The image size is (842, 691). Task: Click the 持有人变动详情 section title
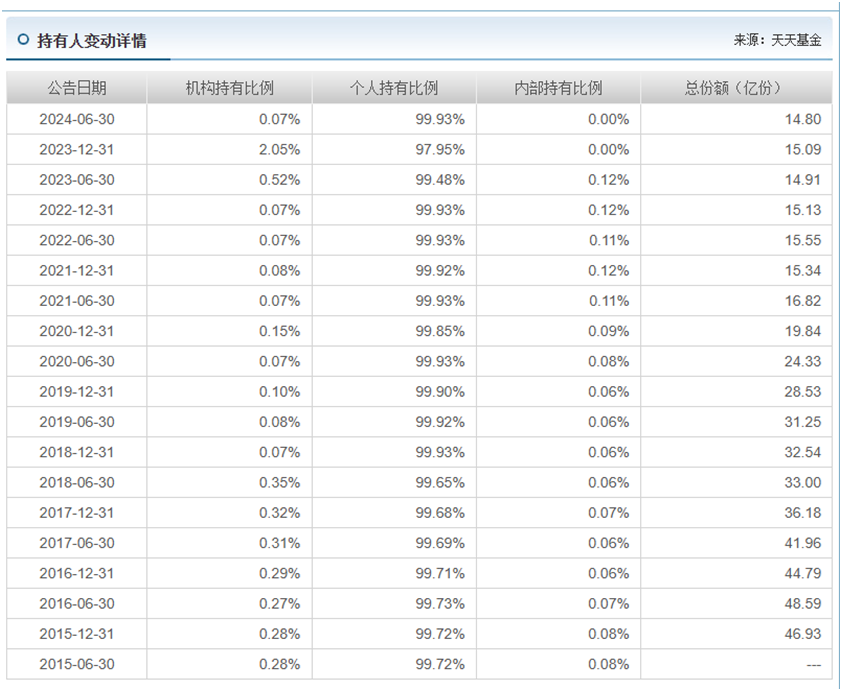pyautogui.click(x=92, y=41)
